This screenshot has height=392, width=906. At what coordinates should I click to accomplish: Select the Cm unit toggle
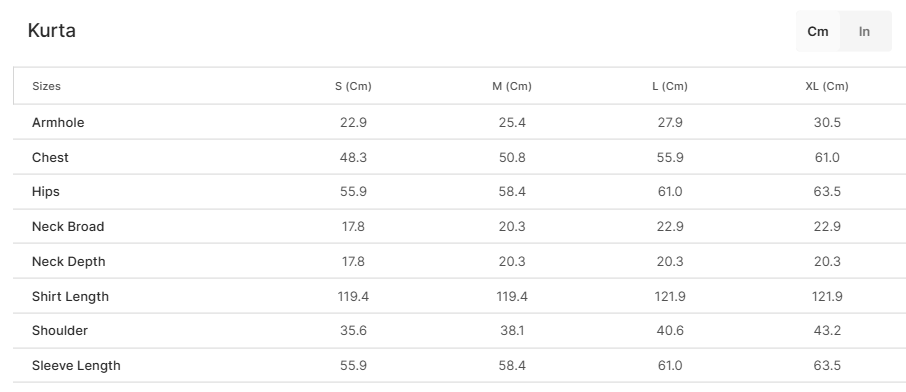click(x=818, y=32)
